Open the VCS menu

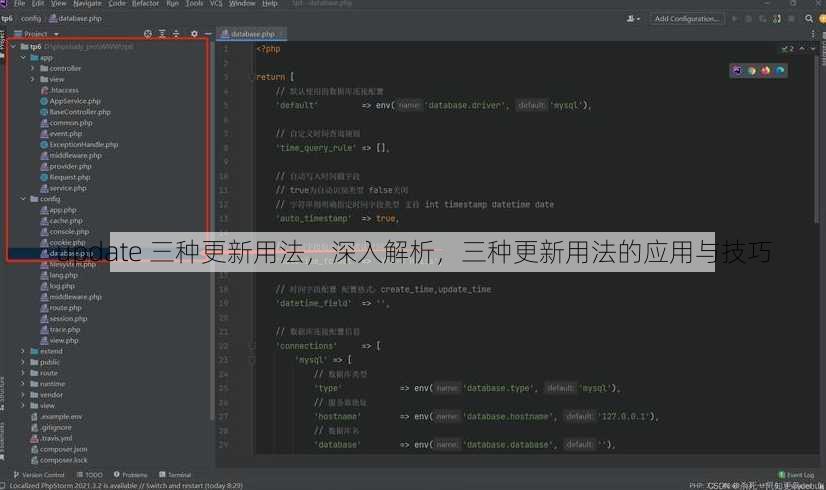[x=216, y=3]
